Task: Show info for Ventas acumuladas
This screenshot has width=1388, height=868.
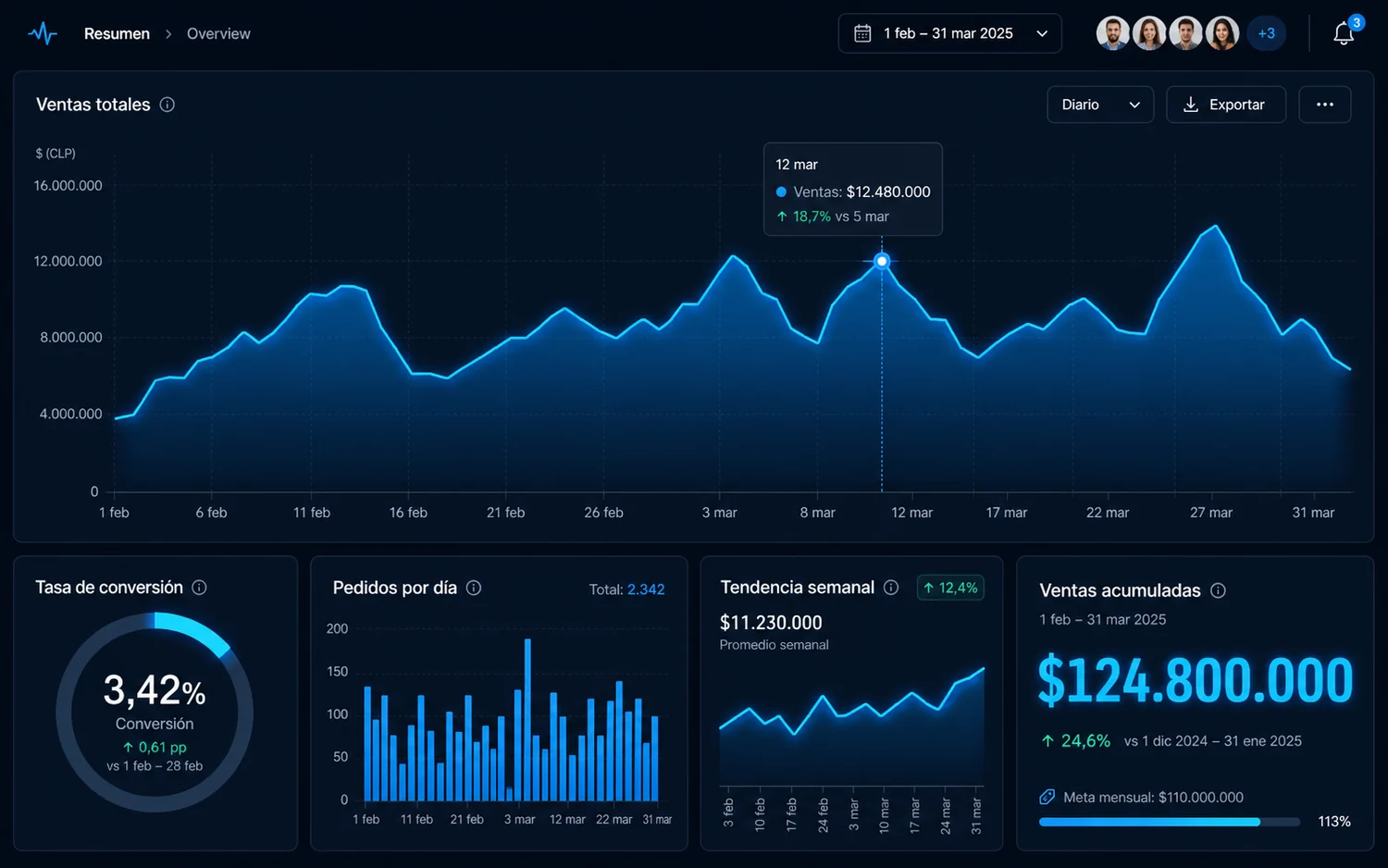Action: coord(1219,590)
